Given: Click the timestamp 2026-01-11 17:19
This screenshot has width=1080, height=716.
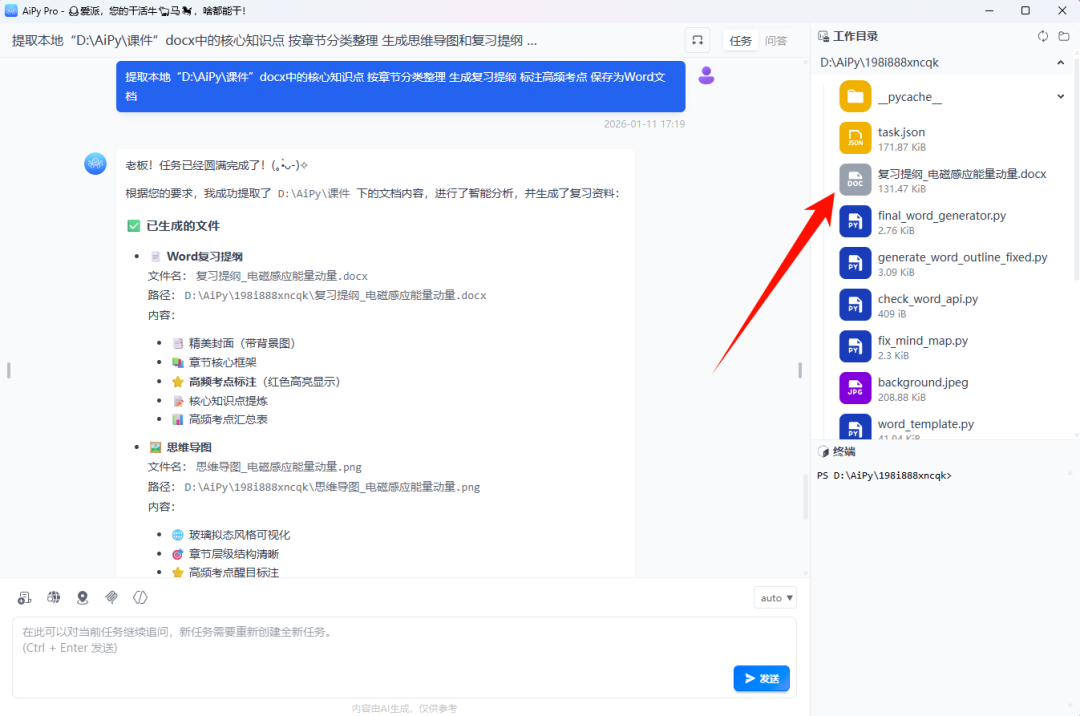Looking at the screenshot, I should (x=644, y=124).
